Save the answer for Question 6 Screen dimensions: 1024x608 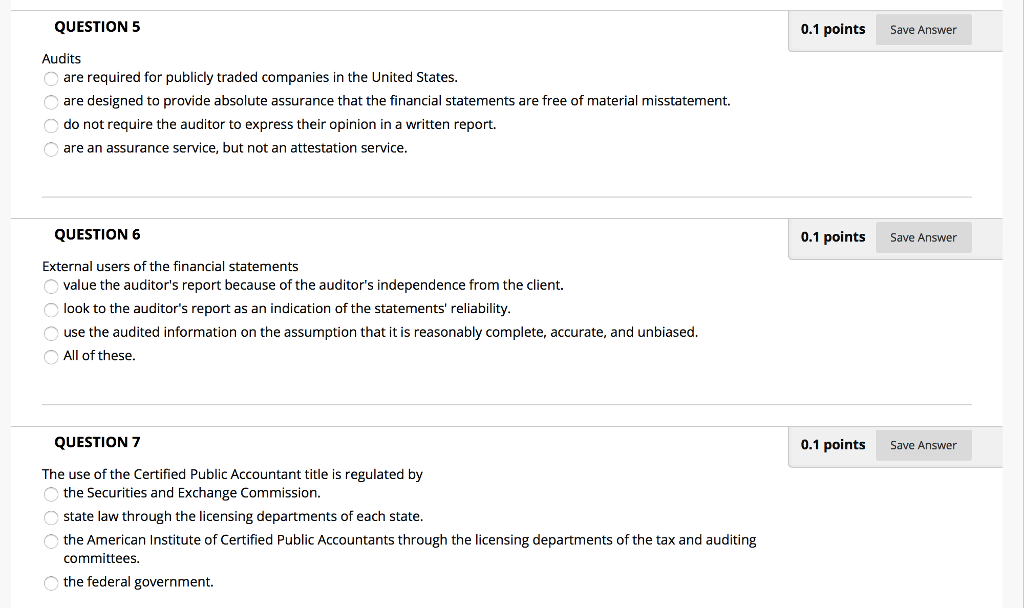[922, 237]
